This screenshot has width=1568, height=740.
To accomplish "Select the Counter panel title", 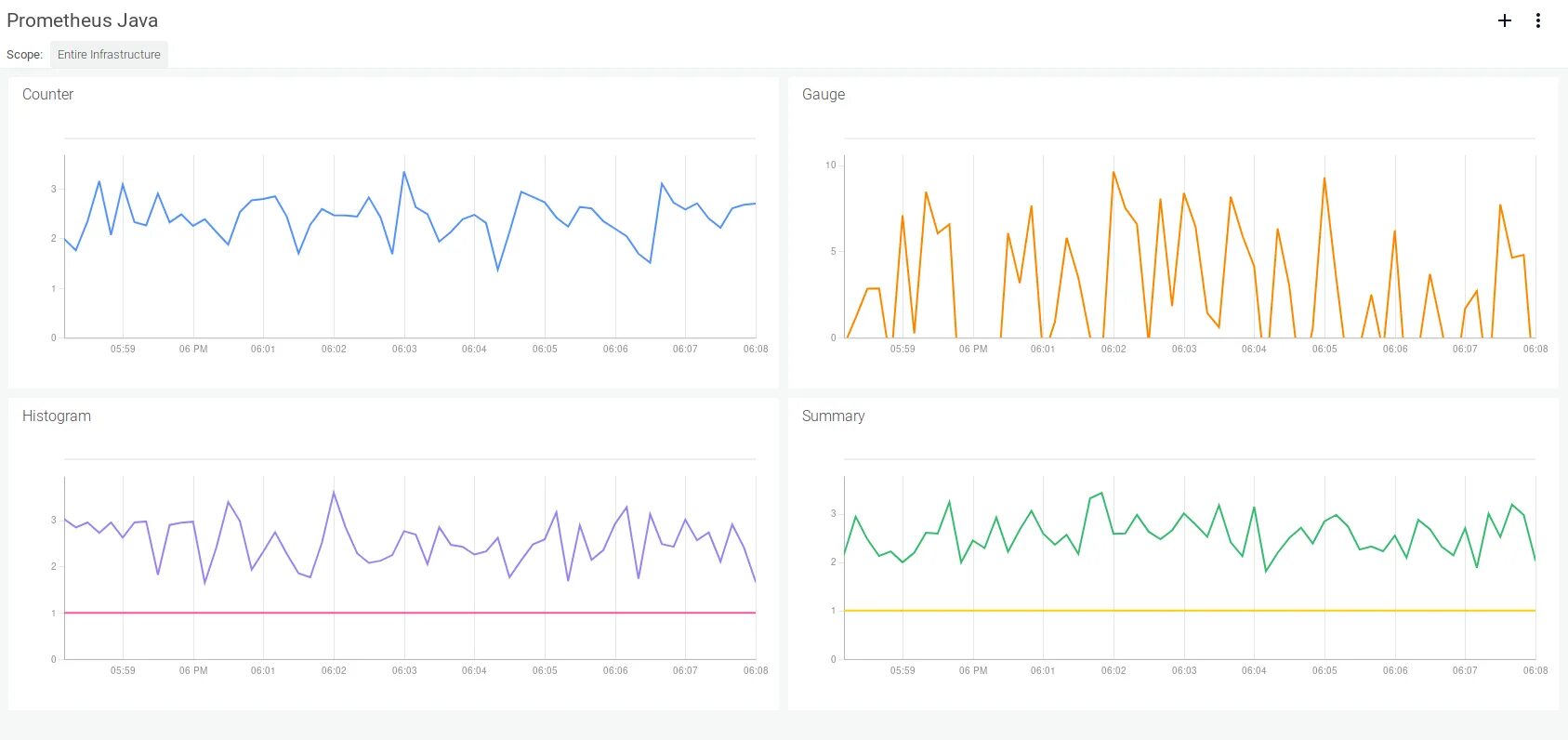I will click(x=47, y=94).
